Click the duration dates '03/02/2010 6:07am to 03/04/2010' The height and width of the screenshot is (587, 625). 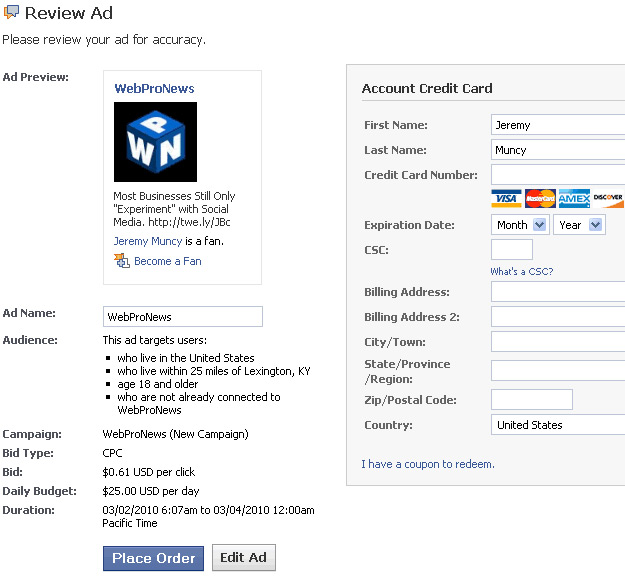186,510
